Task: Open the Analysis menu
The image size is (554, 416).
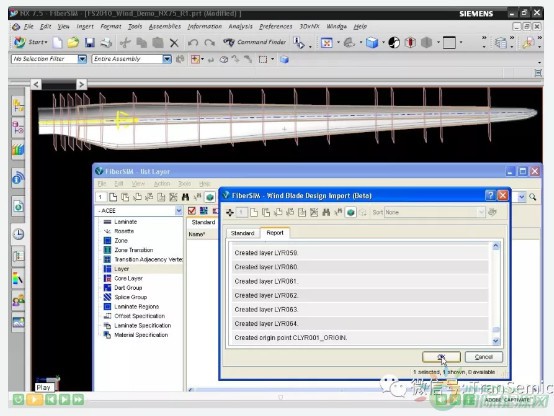Action: (x=240, y=27)
